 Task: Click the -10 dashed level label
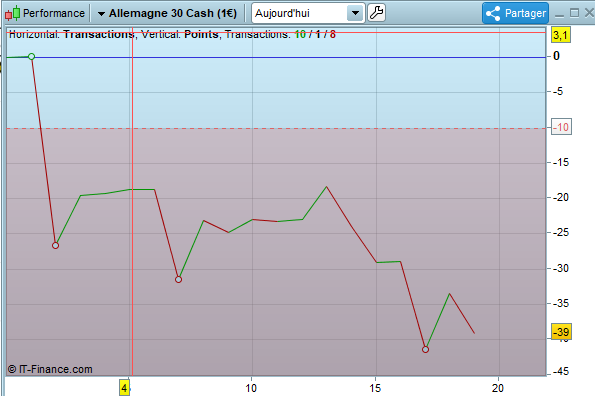point(561,127)
